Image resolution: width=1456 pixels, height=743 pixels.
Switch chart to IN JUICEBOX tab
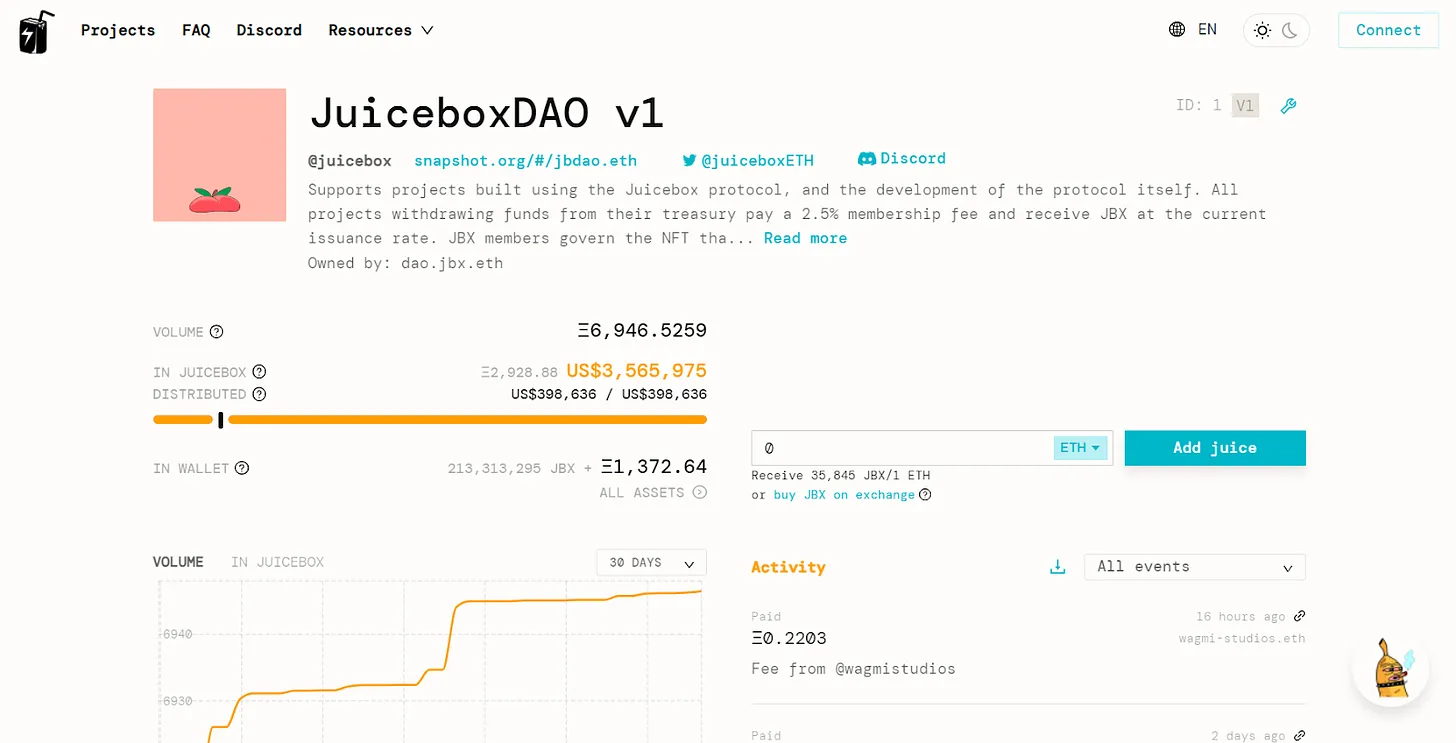pos(277,562)
